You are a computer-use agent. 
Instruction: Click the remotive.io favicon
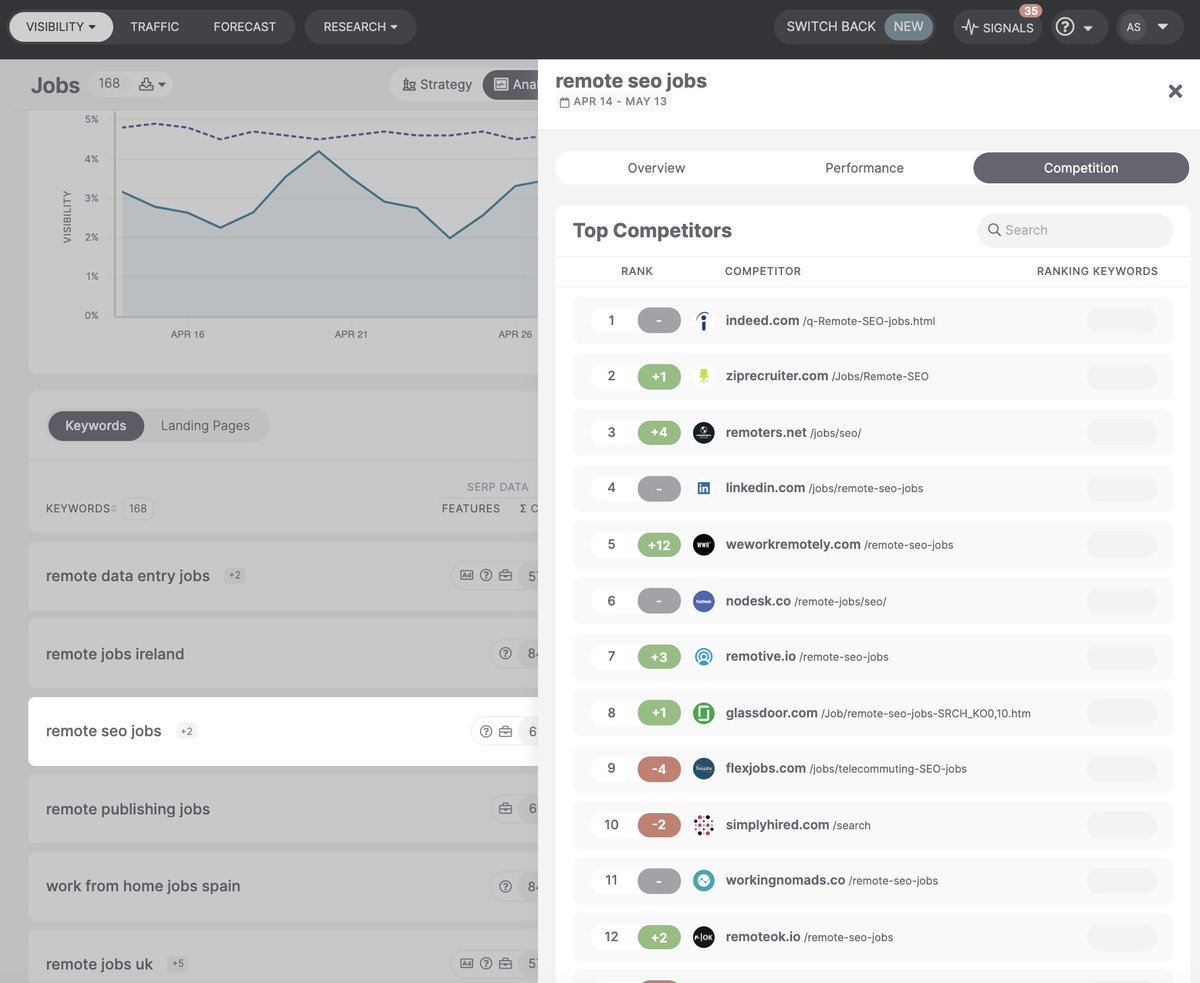tap(704, 657)
